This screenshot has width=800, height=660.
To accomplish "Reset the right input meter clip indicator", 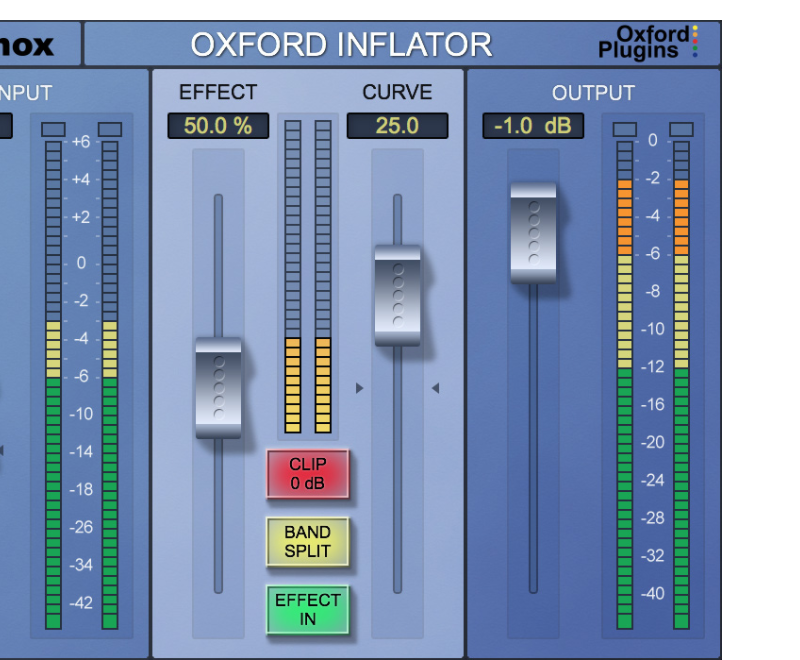I will click(110, 129).
